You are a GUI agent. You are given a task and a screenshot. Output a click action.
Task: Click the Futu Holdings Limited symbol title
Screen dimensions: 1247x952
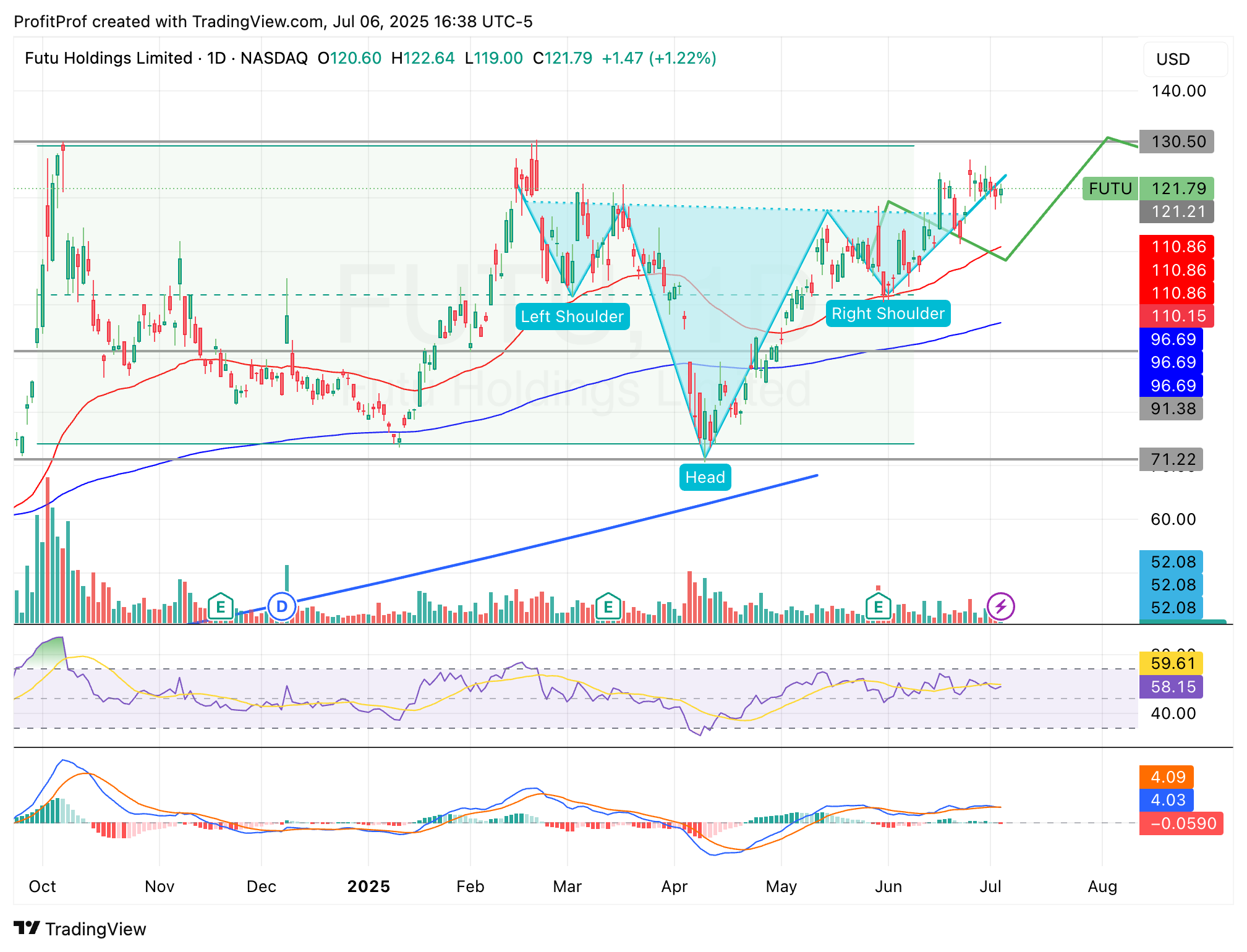click(x=108, y=58)
